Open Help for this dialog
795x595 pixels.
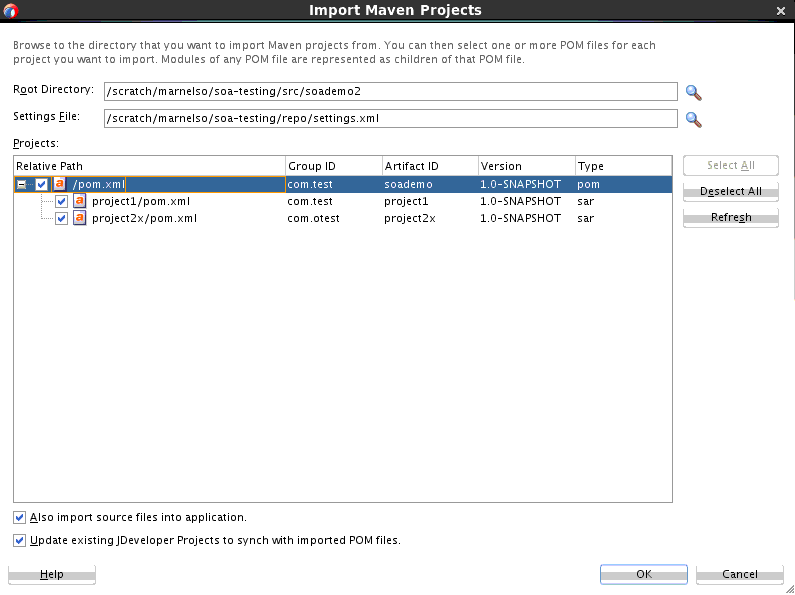[x=52, y=574]
